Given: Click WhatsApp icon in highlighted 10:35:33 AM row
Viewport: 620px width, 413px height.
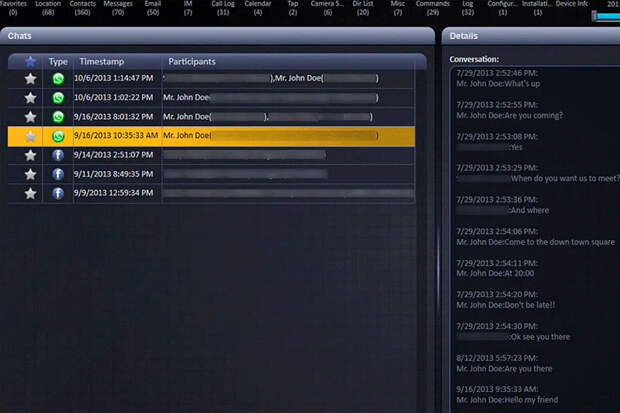Looking at the screenshot, I should (58, 136).
